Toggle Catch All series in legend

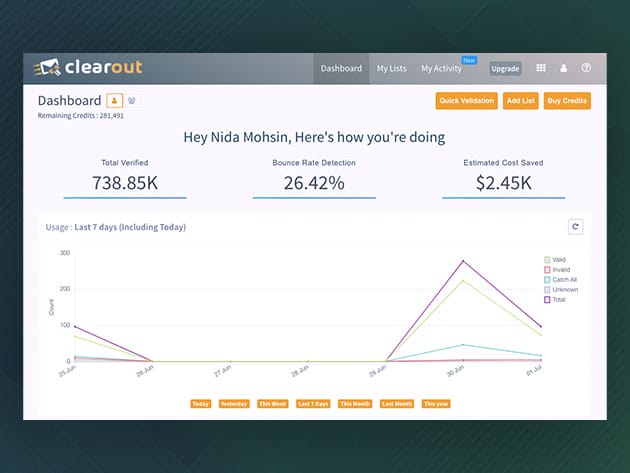tap(547, 280)
